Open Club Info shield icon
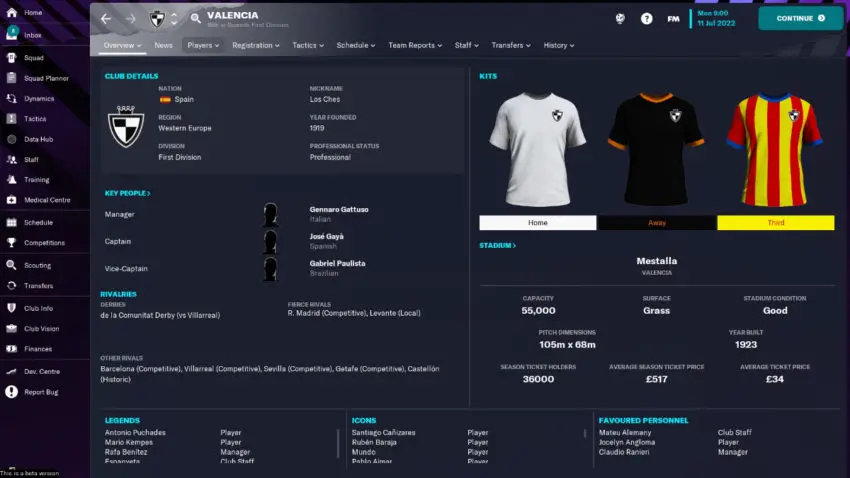The width and height of the screenshot is (850, 478). point(11,308)
